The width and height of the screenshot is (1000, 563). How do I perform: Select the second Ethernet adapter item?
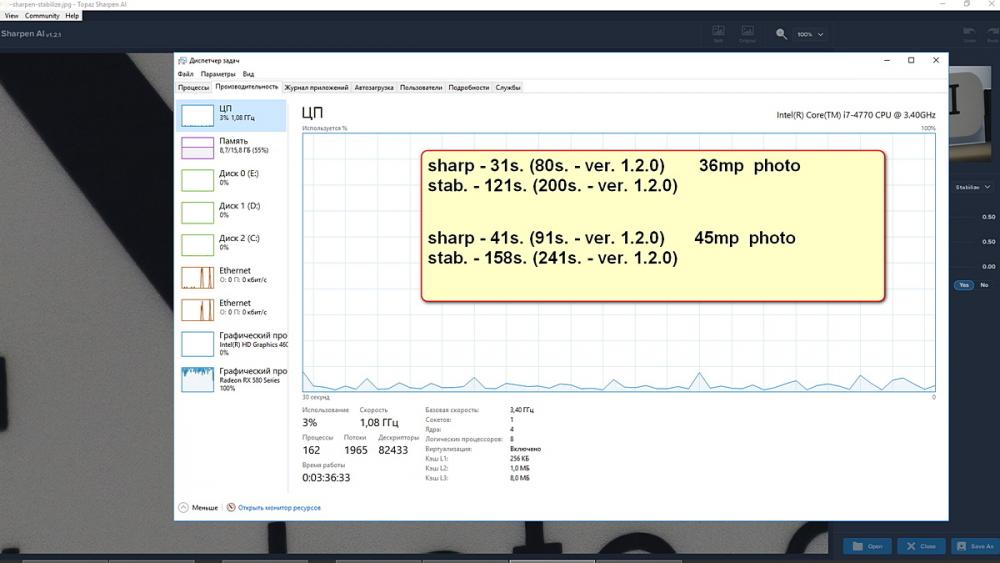(x=232, y=310)
